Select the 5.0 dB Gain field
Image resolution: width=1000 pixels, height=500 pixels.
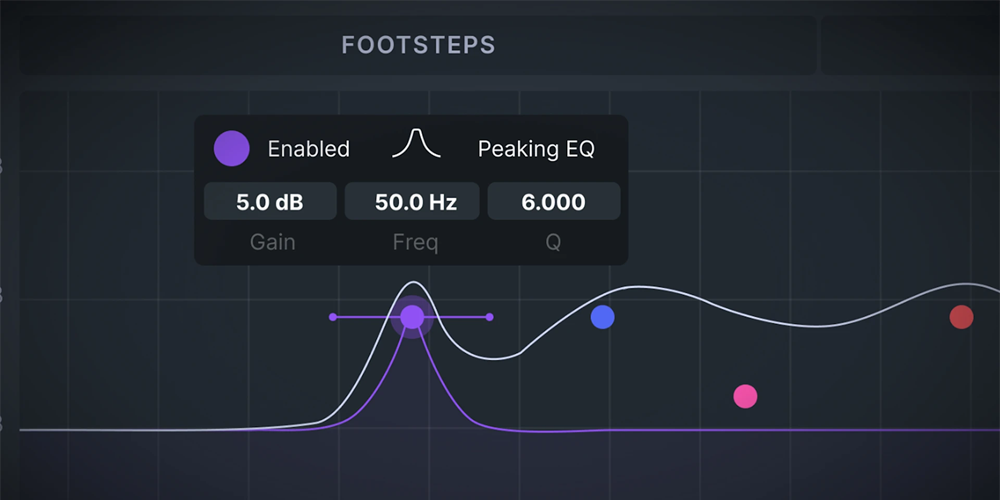[x=270, y=202]
